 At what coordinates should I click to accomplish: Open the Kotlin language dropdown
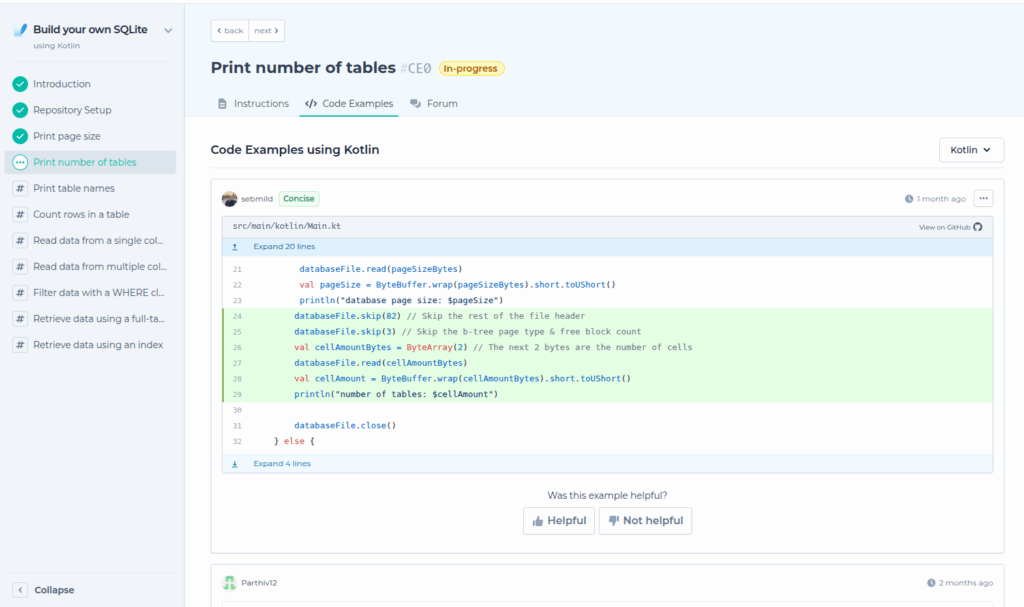(x=971, y=150)
